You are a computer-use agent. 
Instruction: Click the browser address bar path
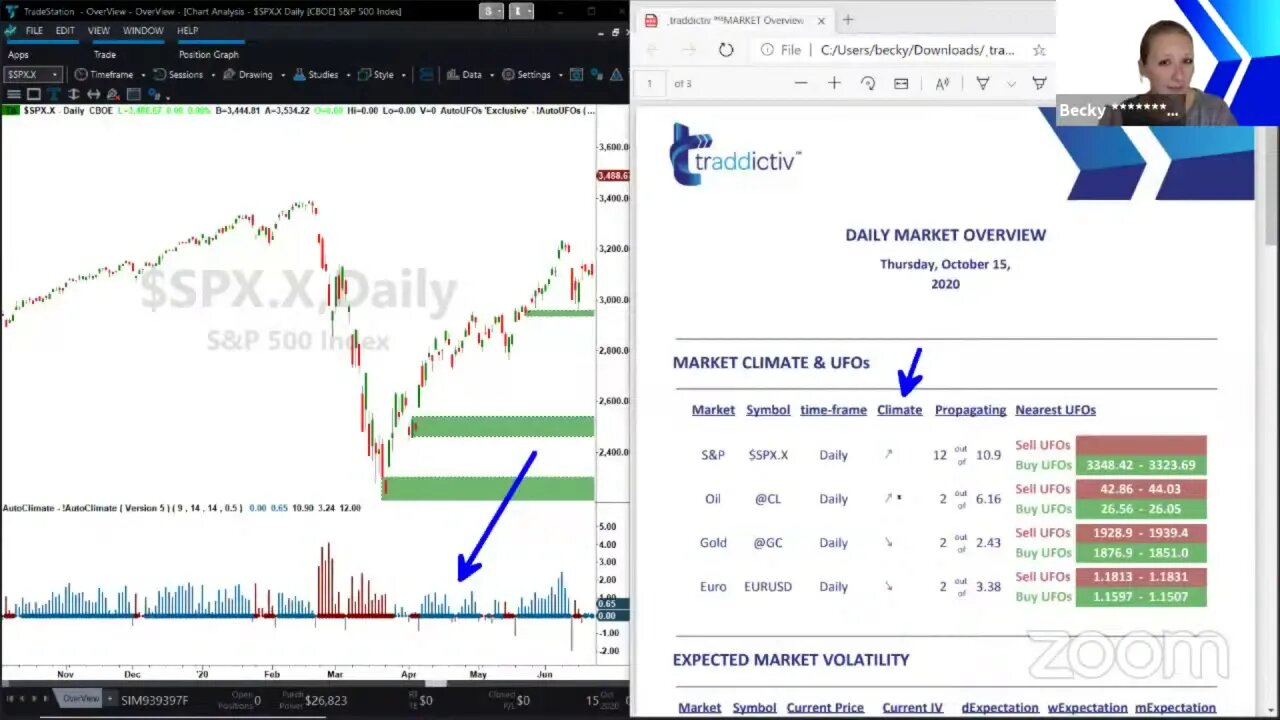click(917, 49)
